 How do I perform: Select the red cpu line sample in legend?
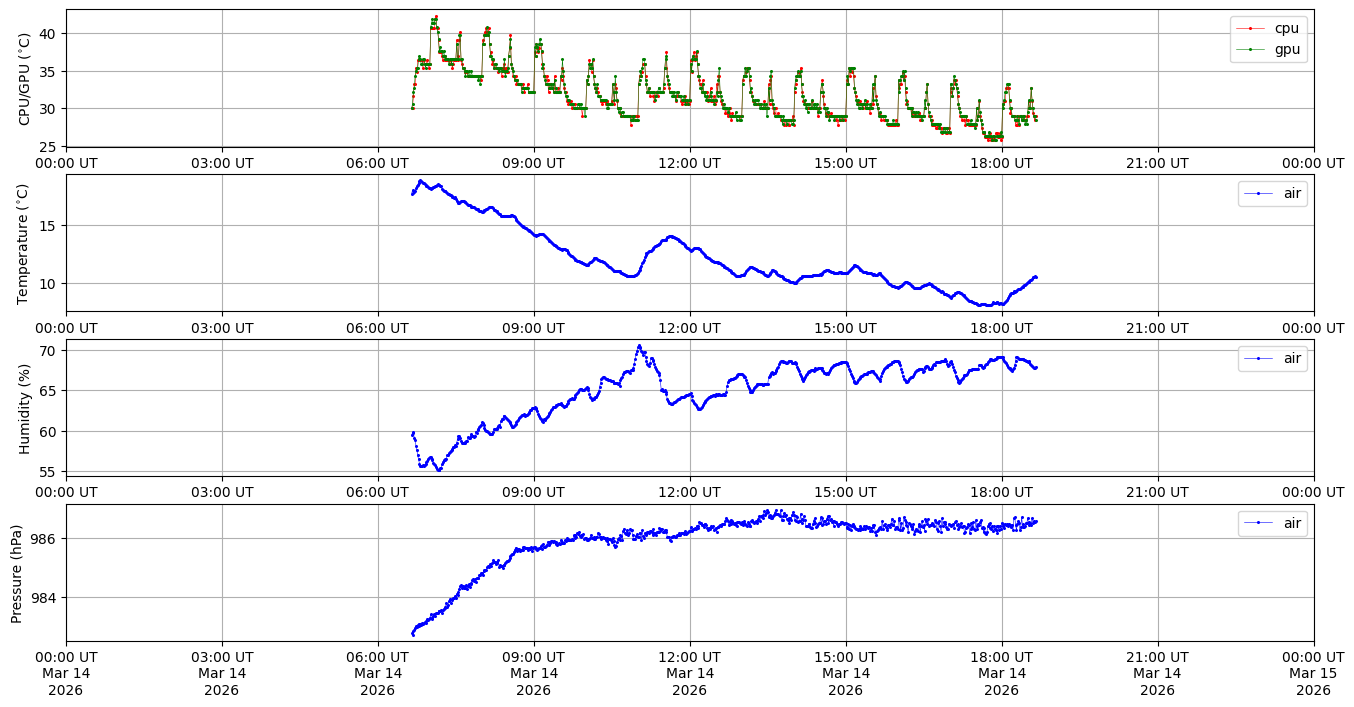coord(1250,29)
